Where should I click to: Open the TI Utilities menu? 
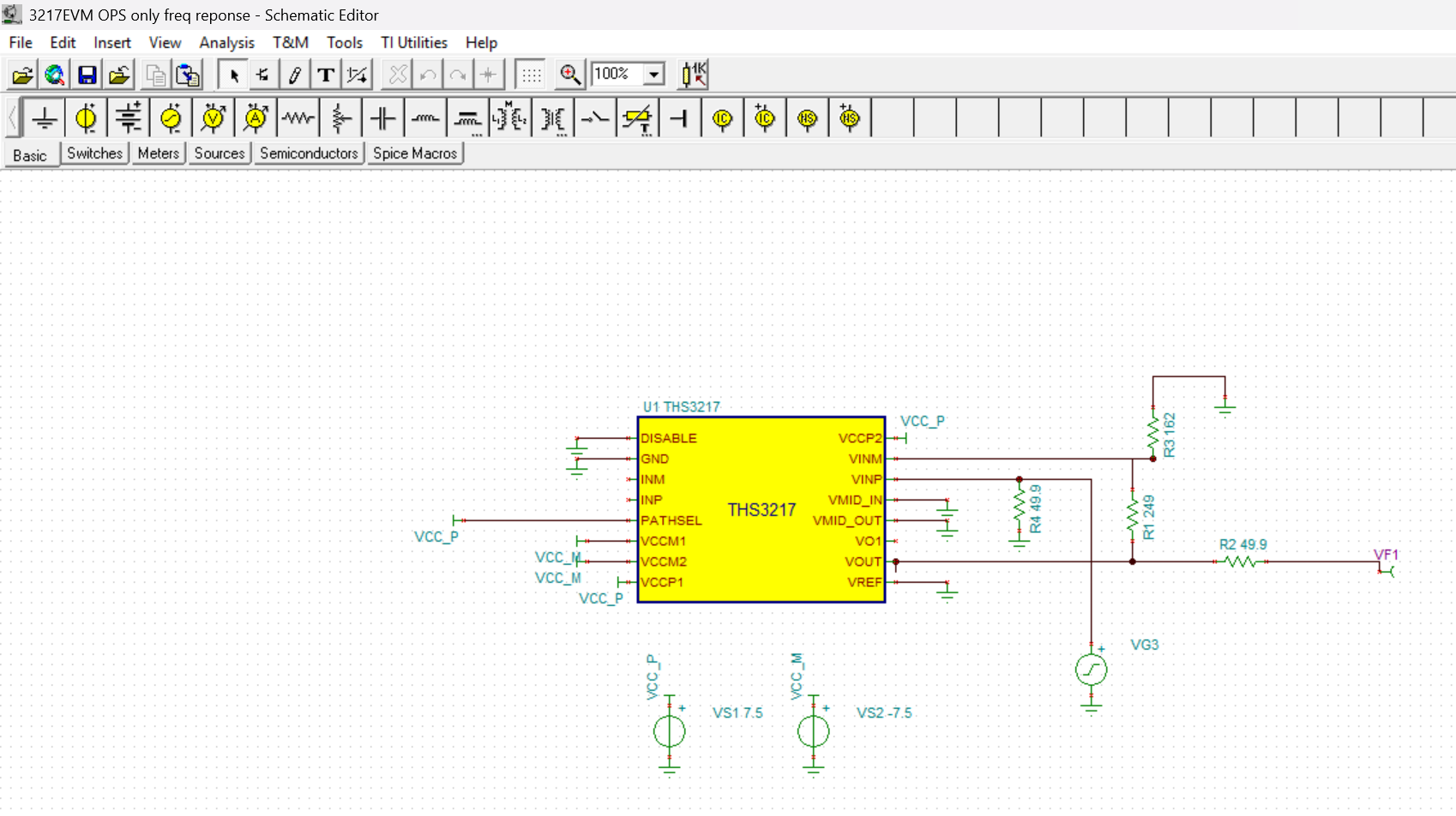tap(414, 43)
